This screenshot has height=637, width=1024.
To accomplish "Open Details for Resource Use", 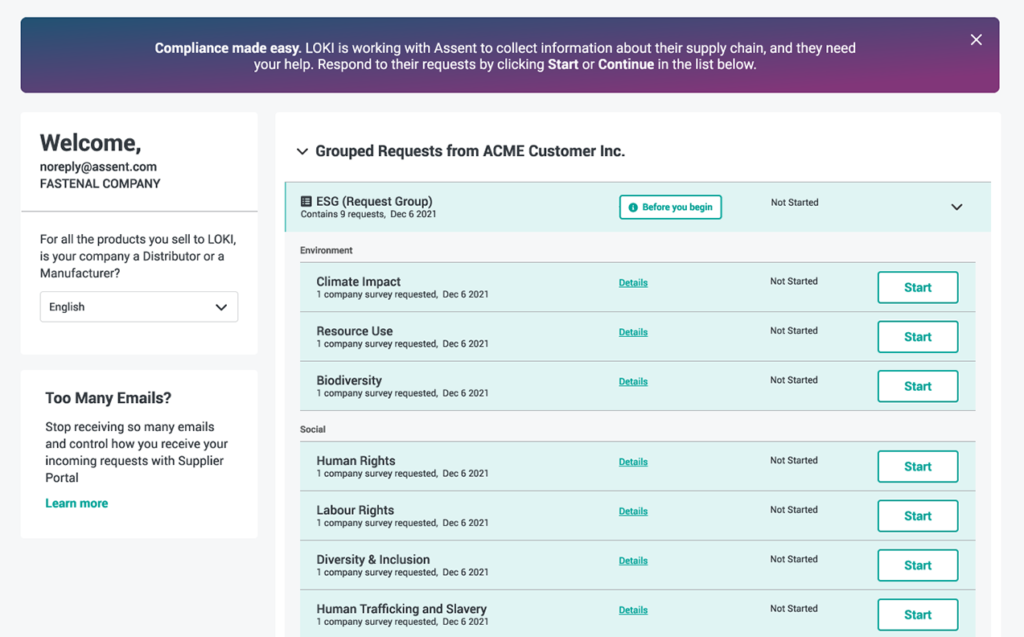I will pos(633,332).
